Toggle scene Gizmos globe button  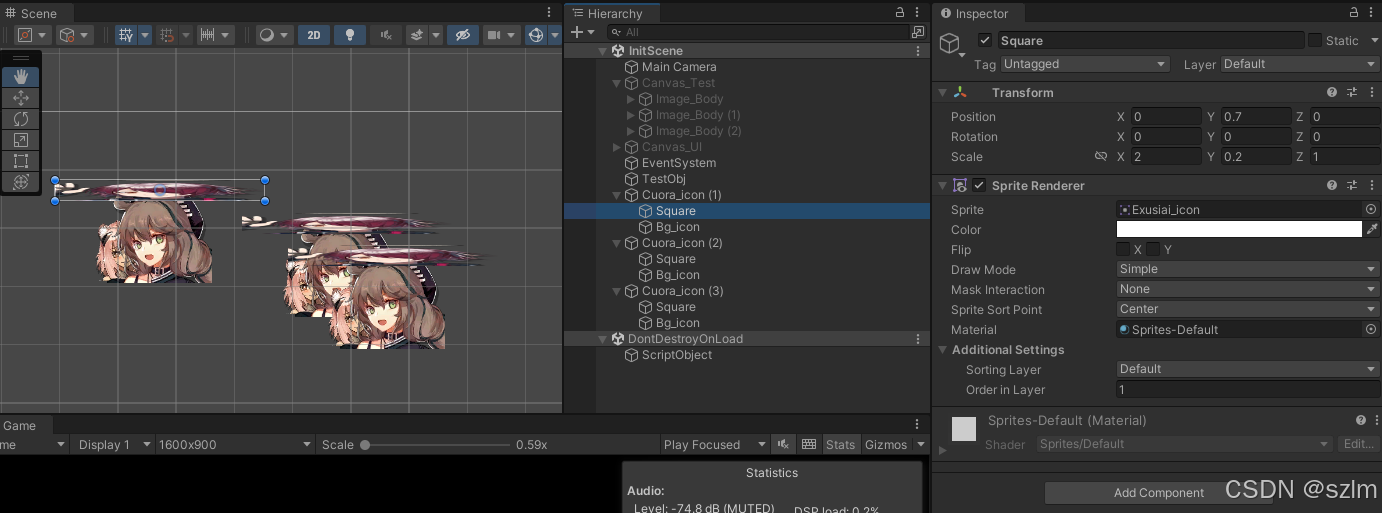click(x=536, y=35)
